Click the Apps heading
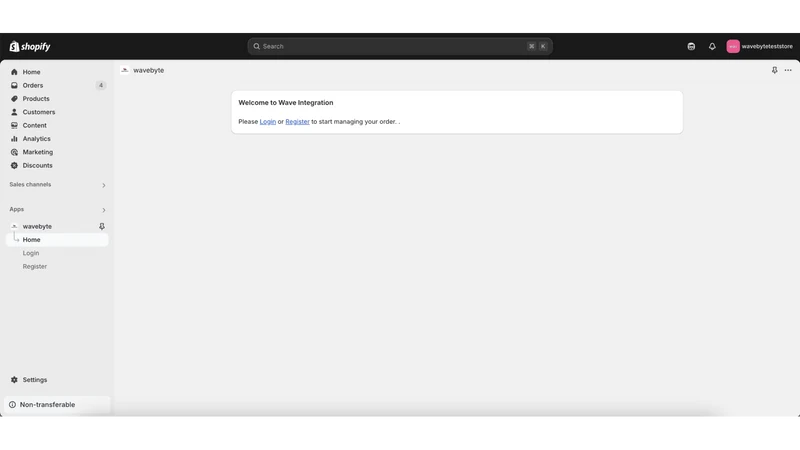The width and height of the screenshot is (800, 450). tap(16, 209)
